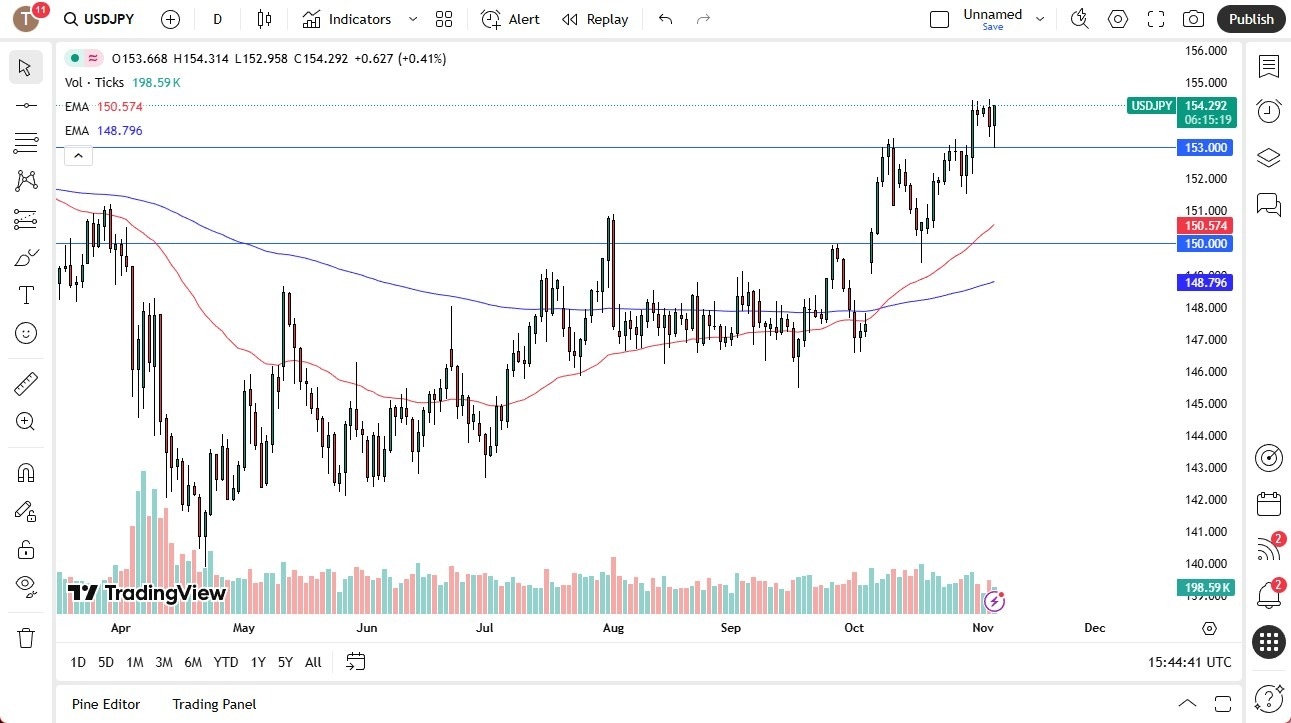The image size is (1291, 723).
Task: Open chart settings gear
Action: pyautogui.click(x=1117, y=19)
